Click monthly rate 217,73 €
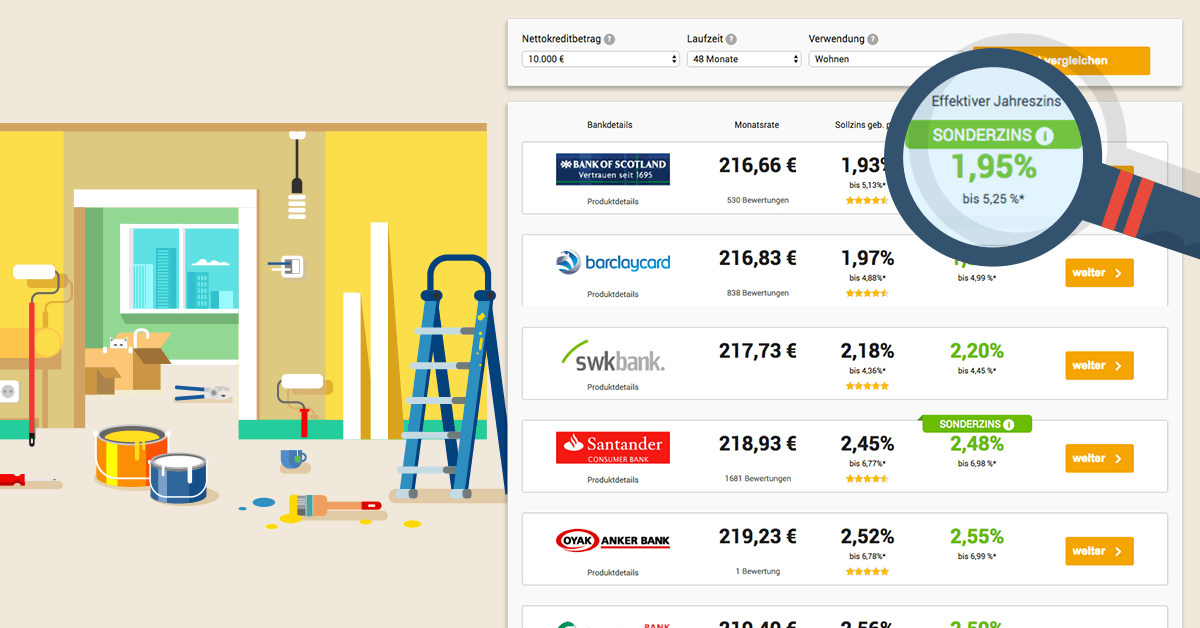Image resolution: width=1200 pixels, height=628 pixels. point(758,351)
